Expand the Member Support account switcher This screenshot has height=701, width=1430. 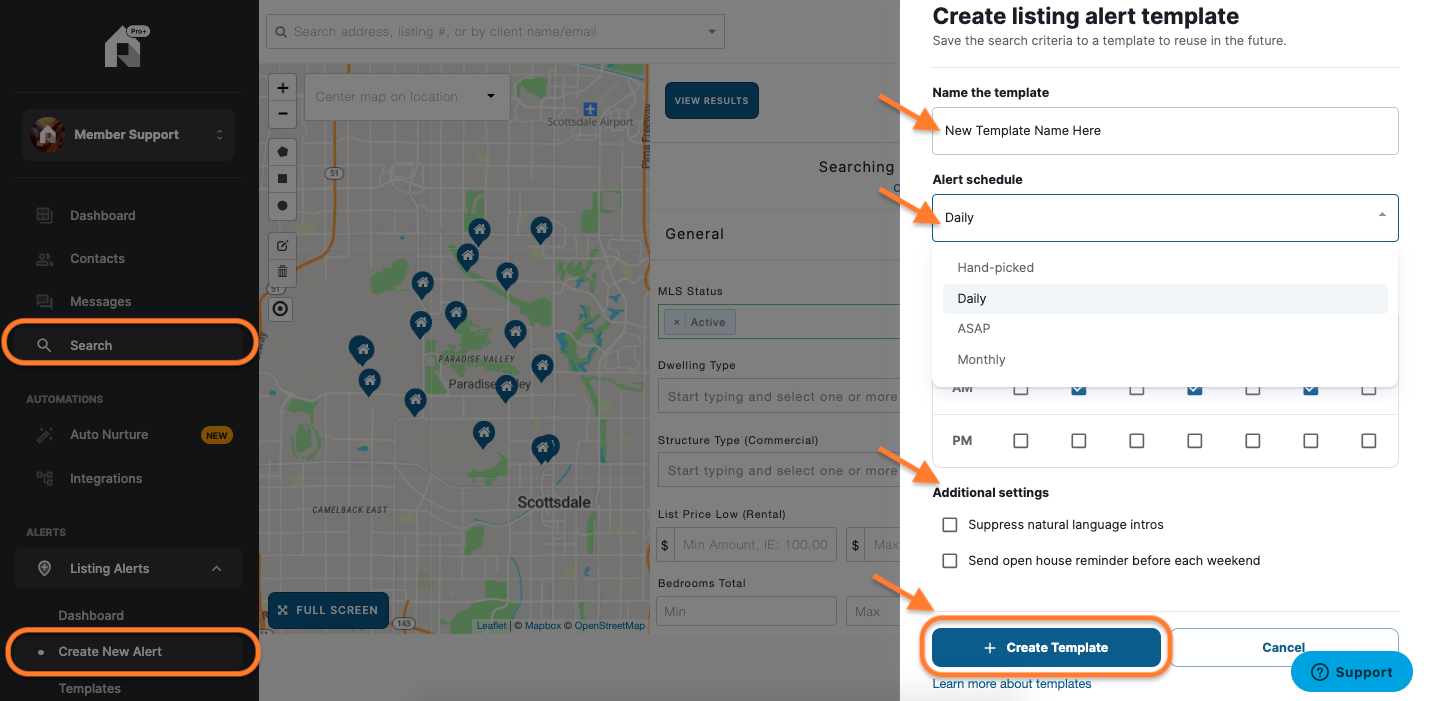(219, 135)
